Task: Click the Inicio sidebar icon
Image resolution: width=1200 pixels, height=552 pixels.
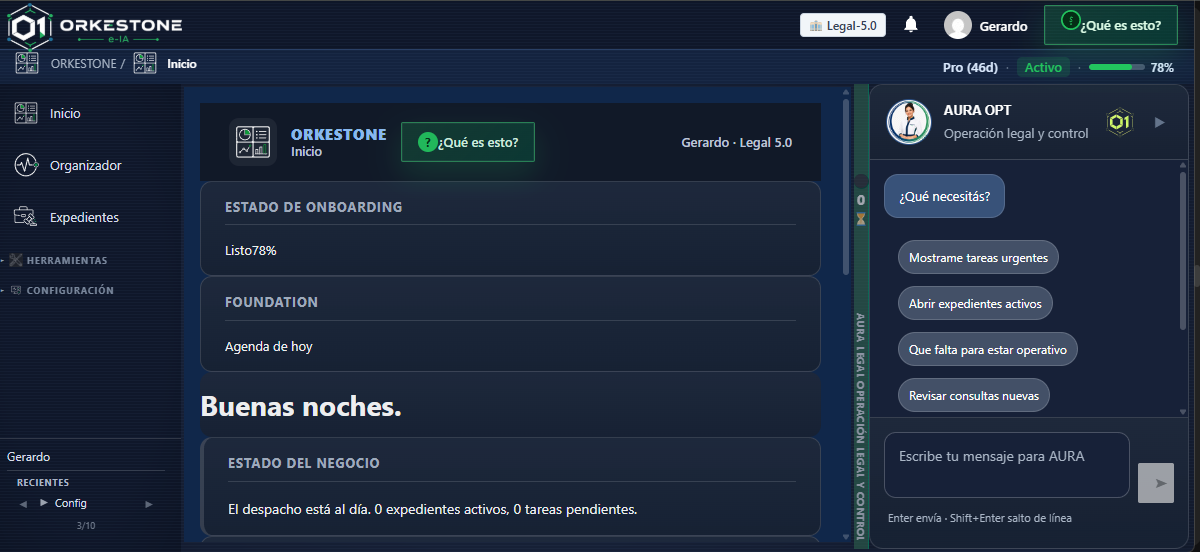Action: pos(26,113)
